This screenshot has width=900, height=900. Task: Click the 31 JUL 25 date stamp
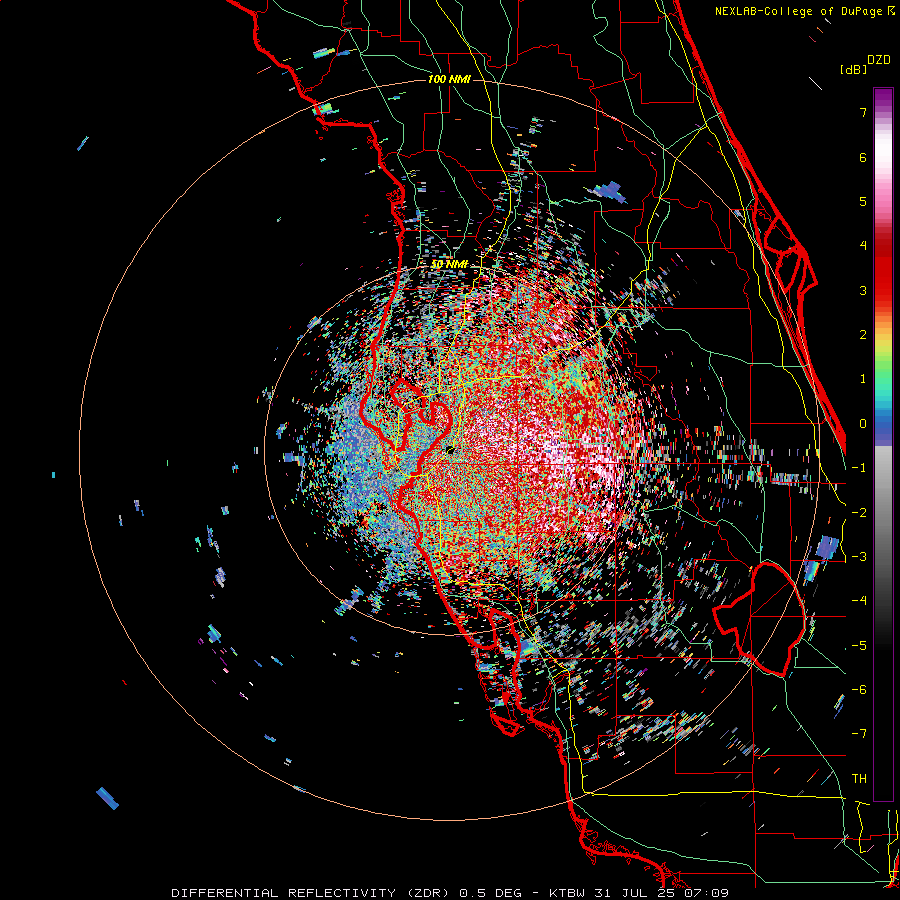click(635, 893)
